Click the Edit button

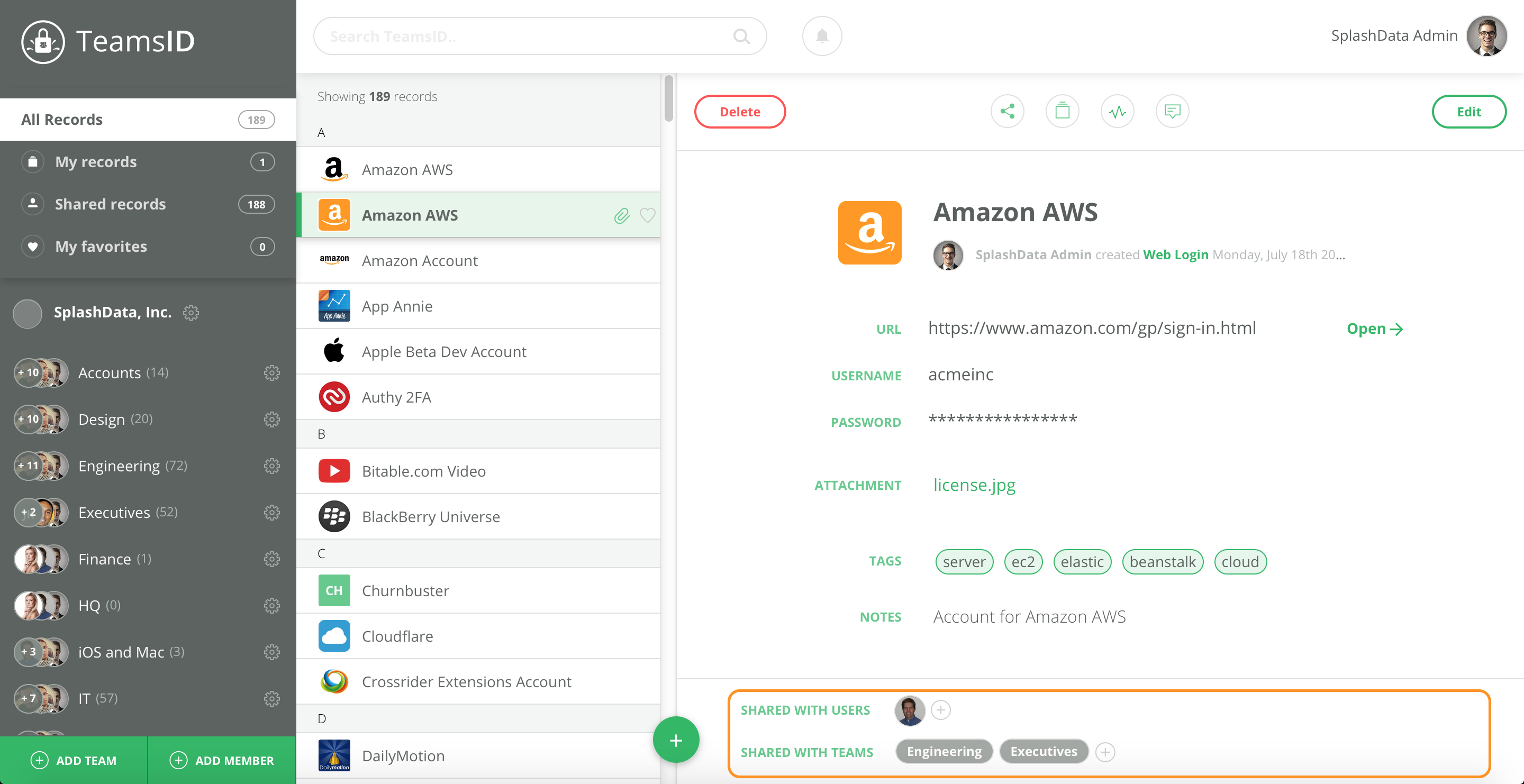[x=1468, y=111]
